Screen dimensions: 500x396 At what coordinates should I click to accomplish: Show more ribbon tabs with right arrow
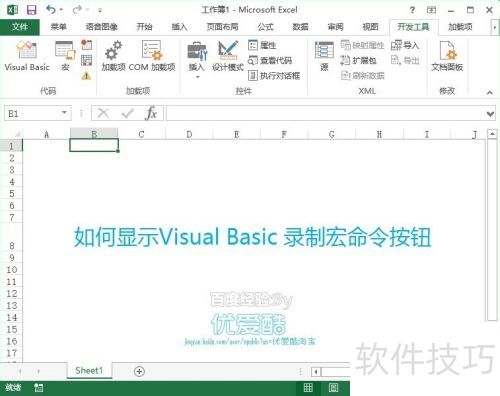click(x=494, y=27)
